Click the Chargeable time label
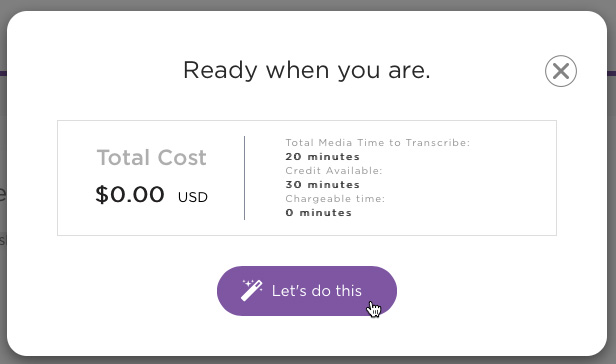This screenshot has height=364, width=616. (335, 199)
